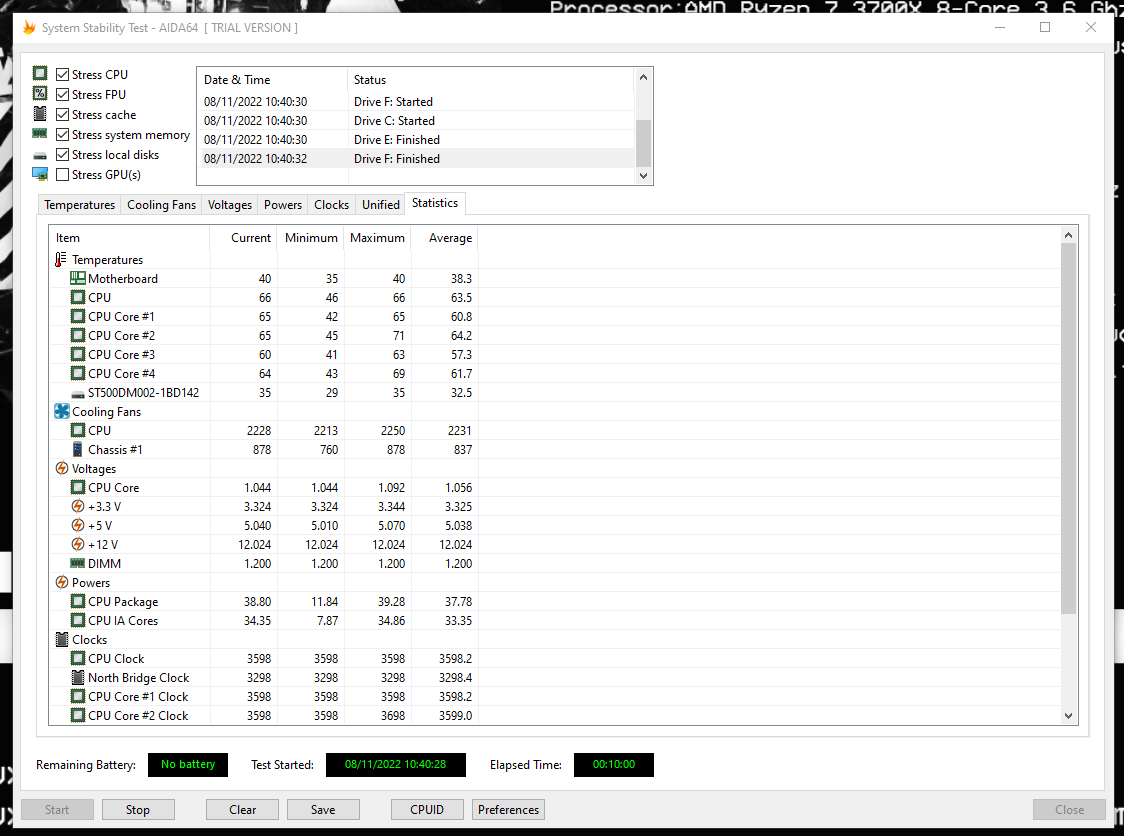Select the 'Drive E: Finished' log entry
Viewport: 1124px width, 836px height.
tap(416, 140)
